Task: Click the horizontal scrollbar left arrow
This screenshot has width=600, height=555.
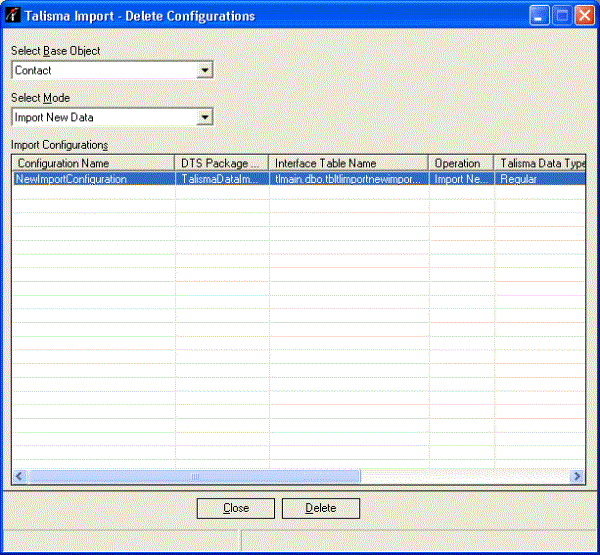Action: (x=20, y=477)
